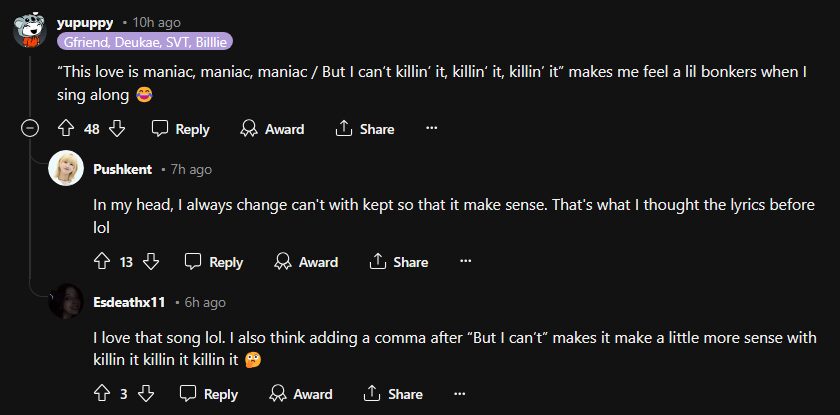The image size is (840, 415).
Task: Reply to Pushkent's comment
Action: 214,262
